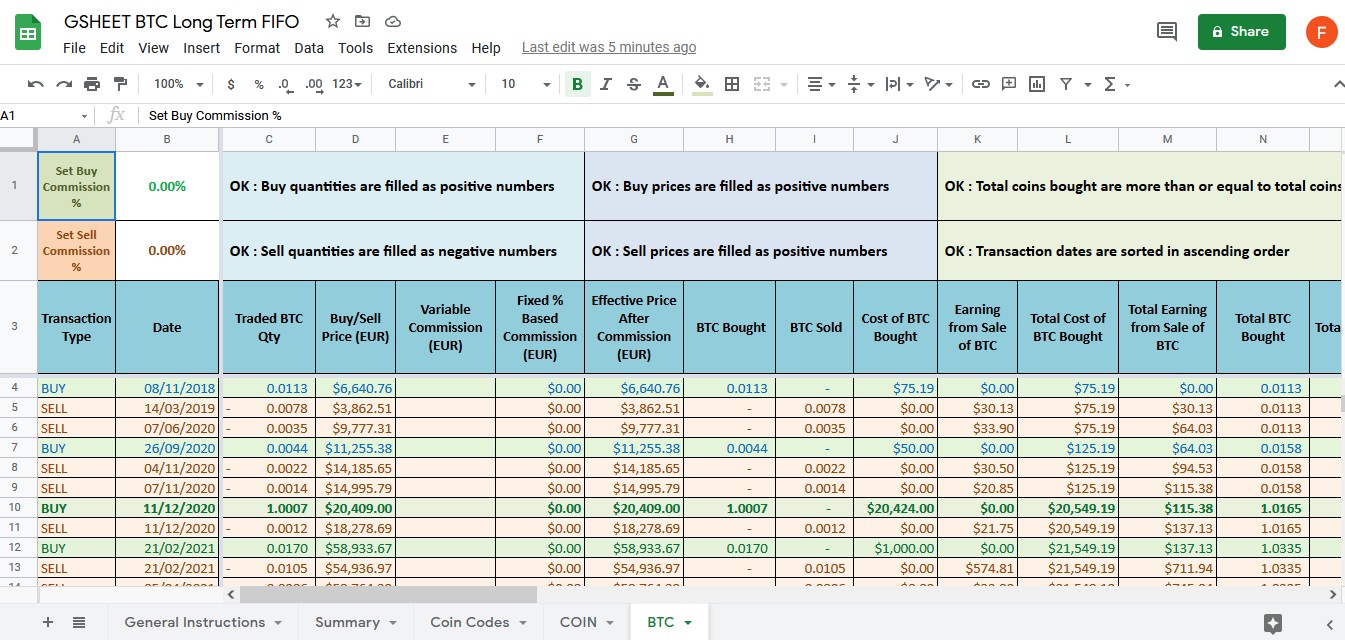The height and width of the screenshot is (640, 1345).
Task: Increase decimal places
Action: 314,84
